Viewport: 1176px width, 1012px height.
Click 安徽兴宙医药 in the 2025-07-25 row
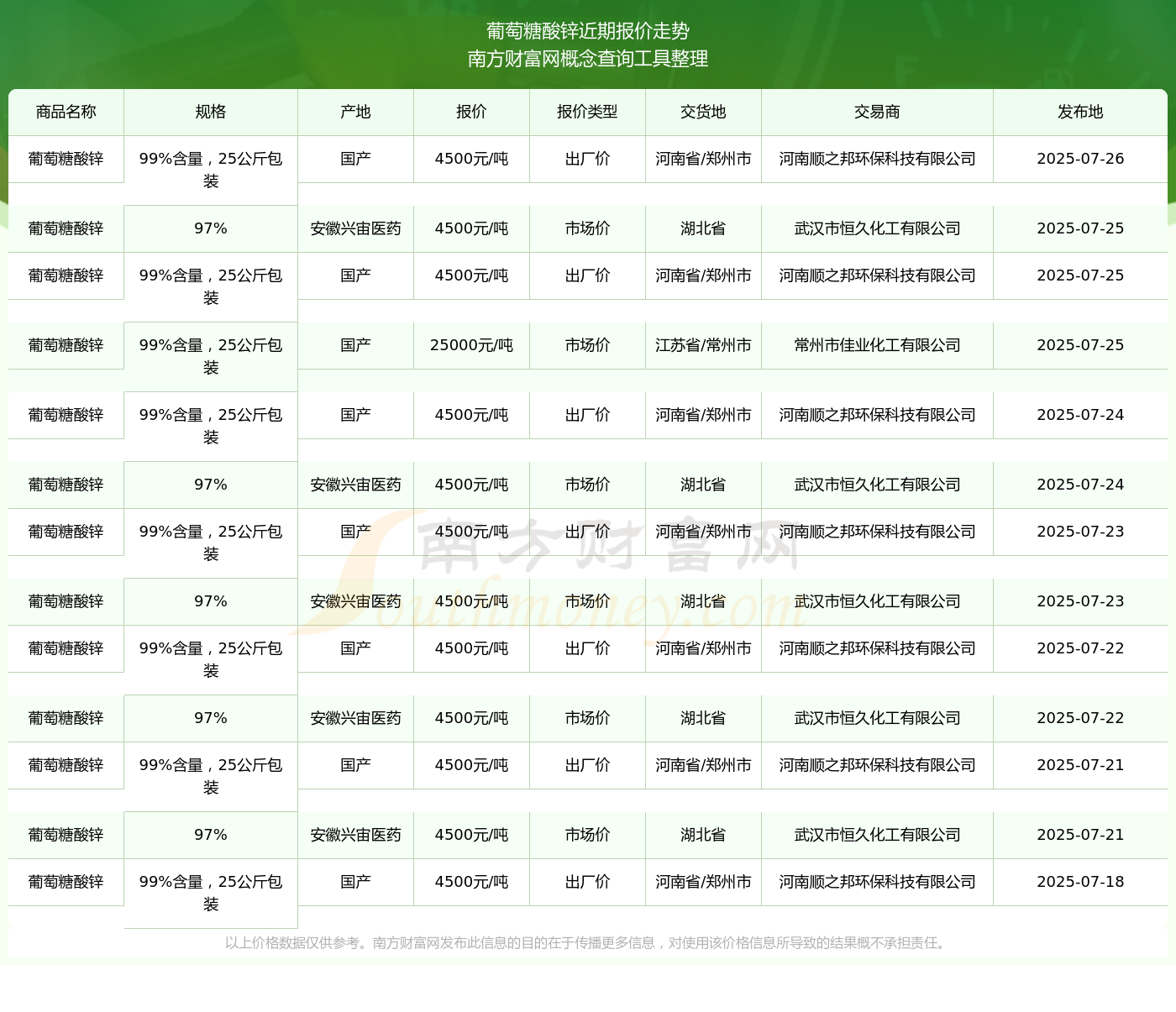coord(355,228)
